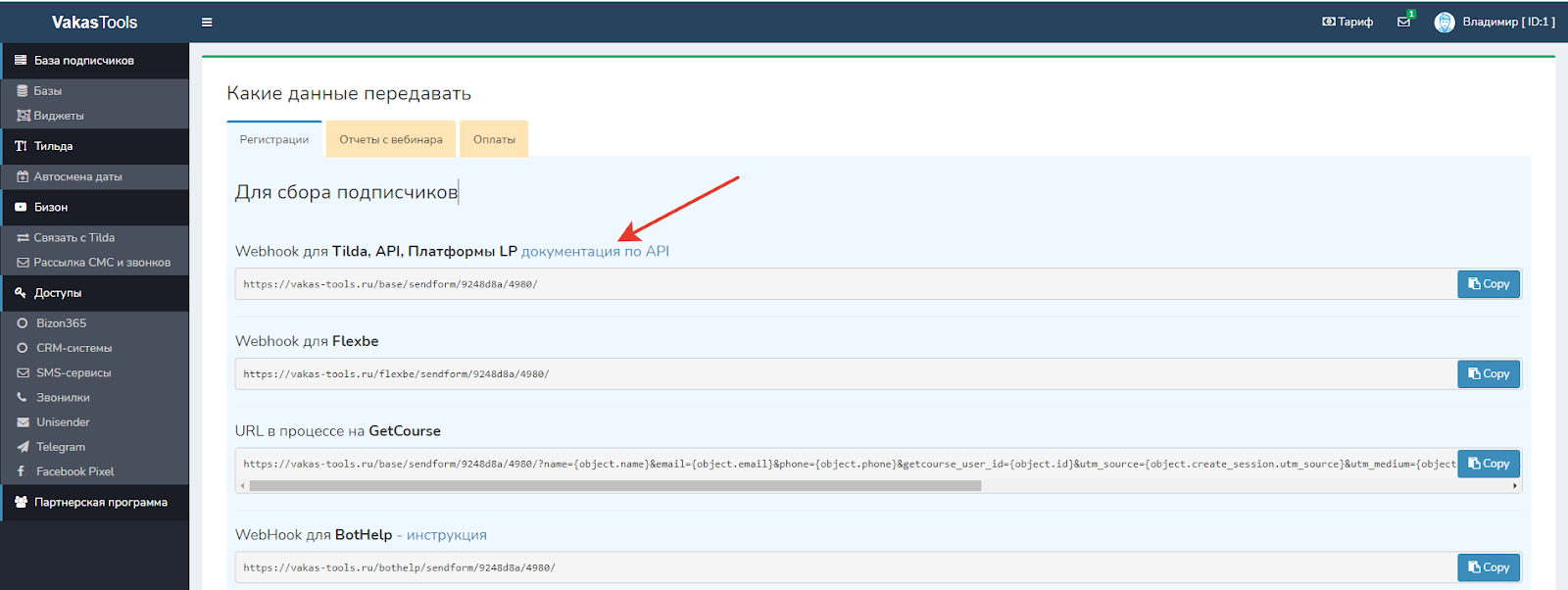Viewport: 1568px width, 590px height.
Task: Open the BotHelp инструкция link
Action: [446, 535]
